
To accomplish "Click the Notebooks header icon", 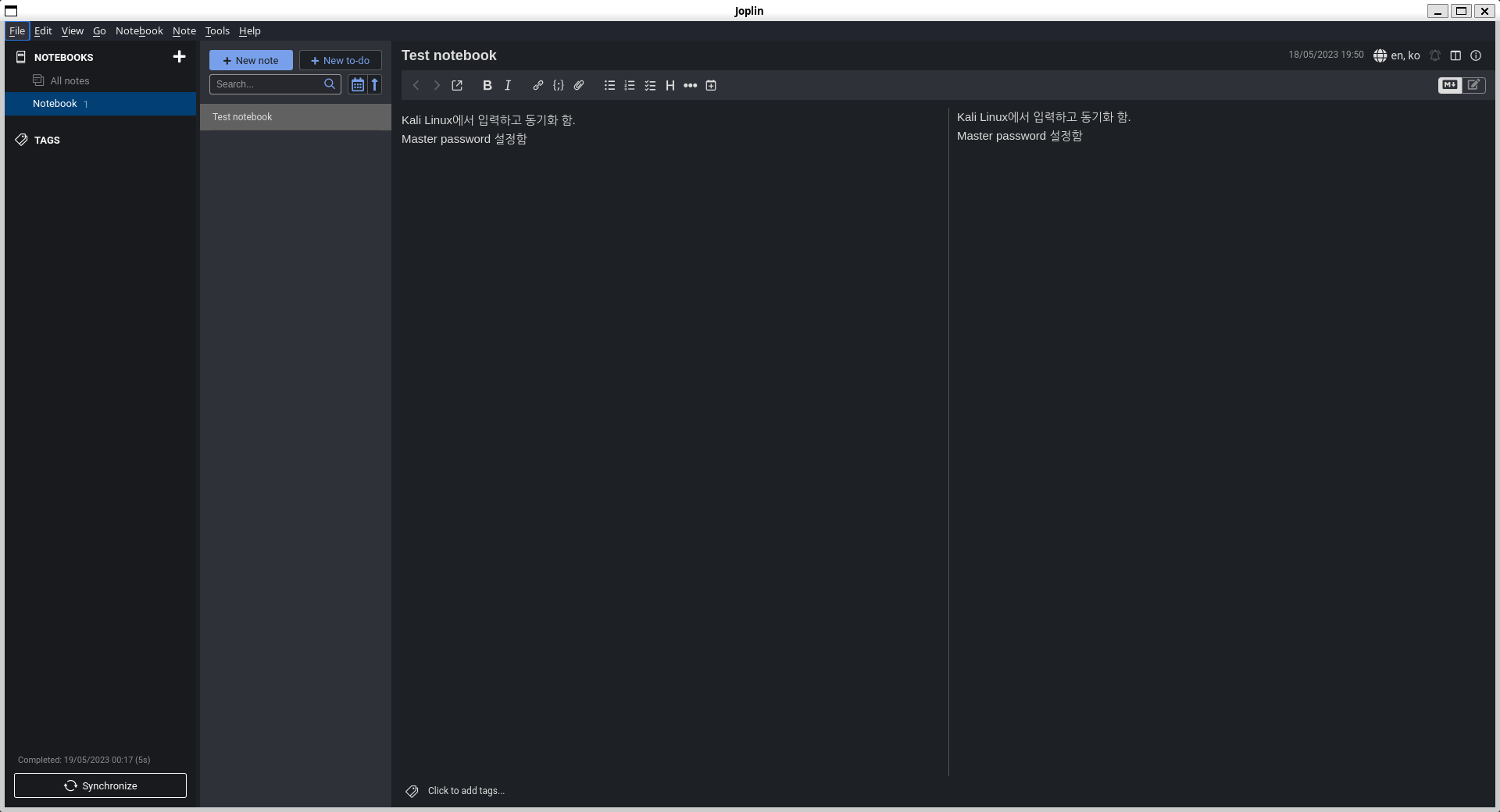I will click(x=21, y=57).
